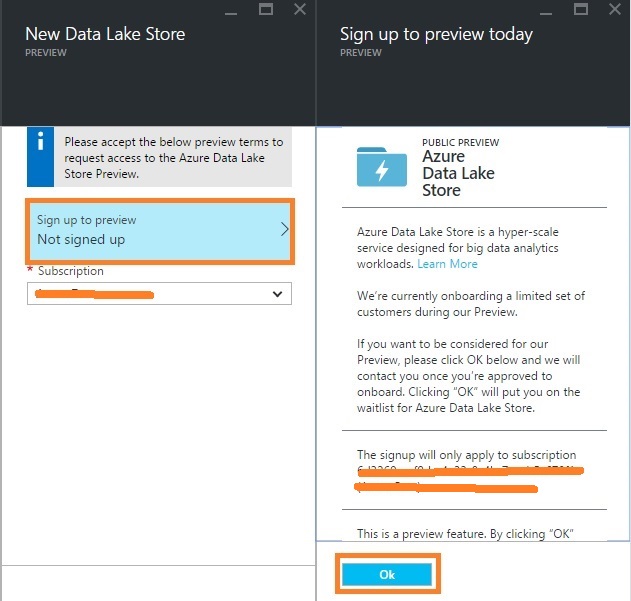Click the Sign up to preview today title

(x=436, y=34)
